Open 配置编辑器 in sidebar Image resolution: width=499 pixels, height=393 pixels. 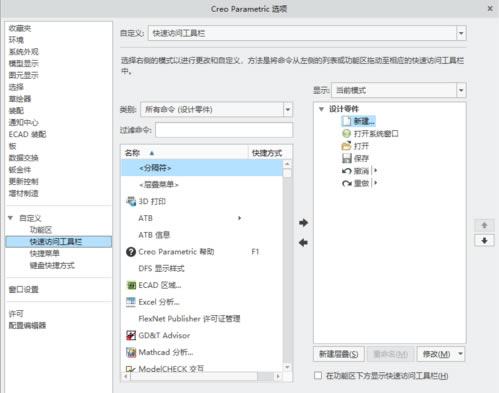[x=27, y=325]
